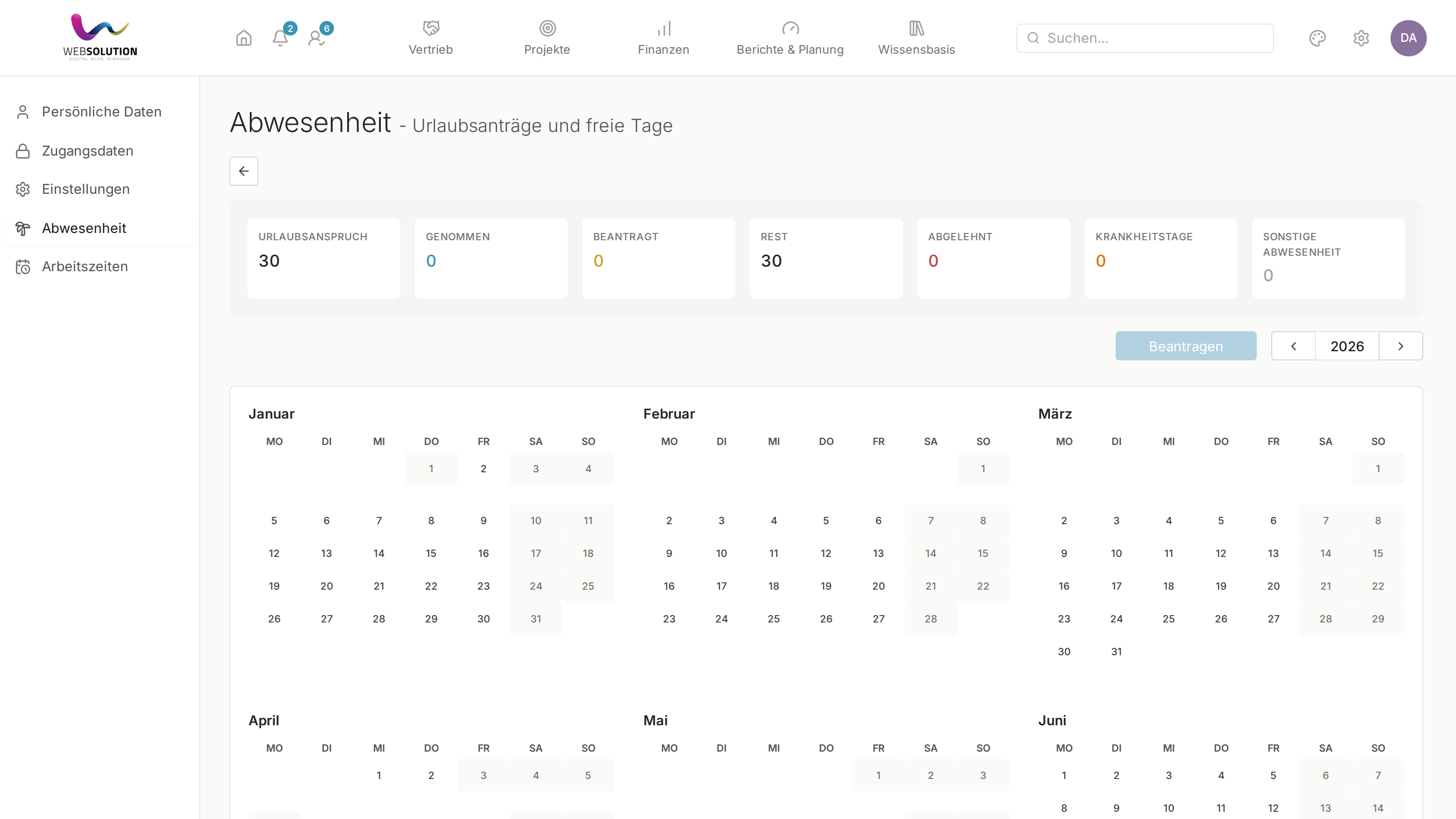Screen dimensions: 1456x819
Task: Open Einstellungen in sidebar
Action: click(x=100, y=189)
